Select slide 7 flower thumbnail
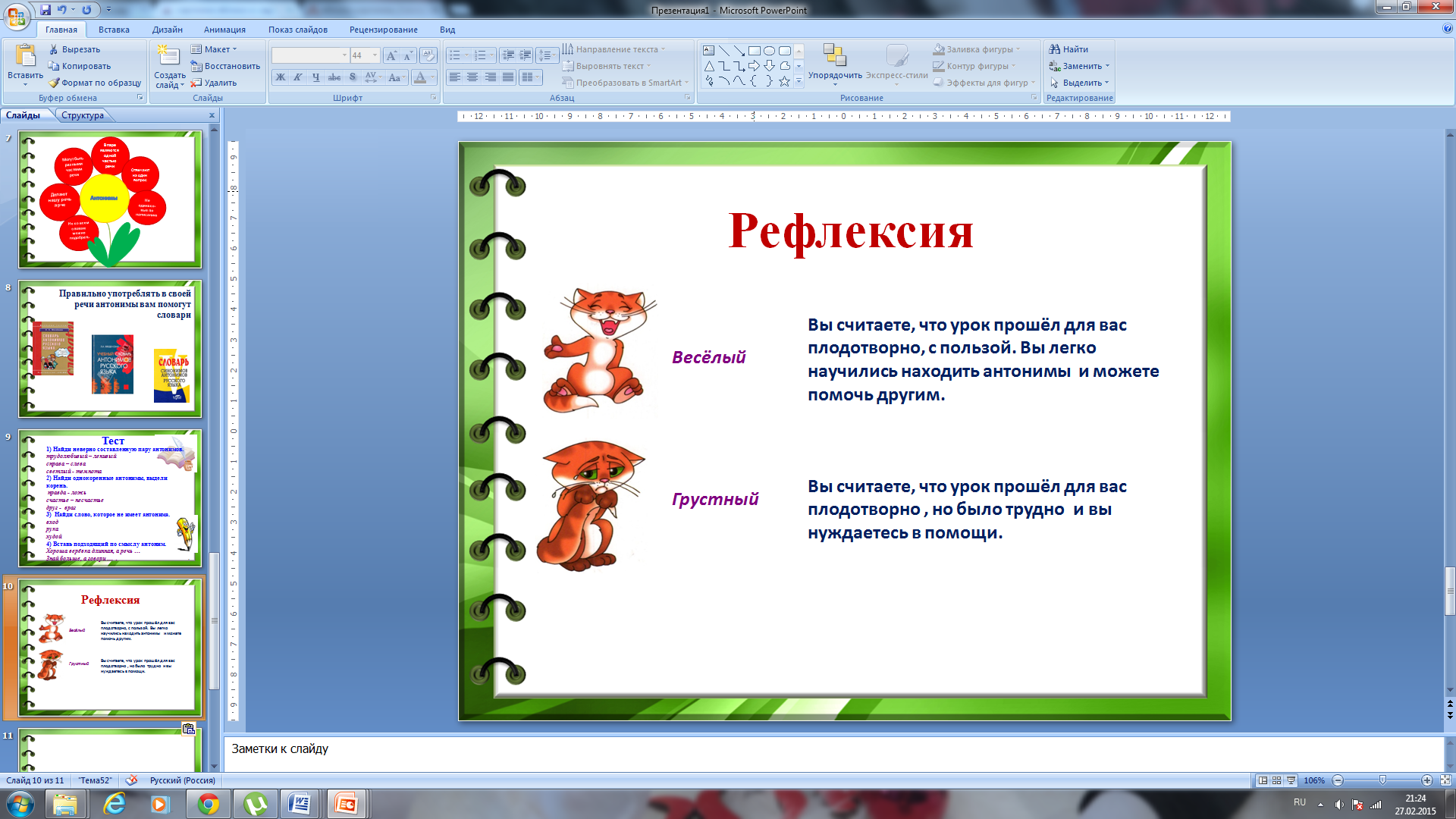The height and width of the screenshot is (819, 1456). pos(110,199)
